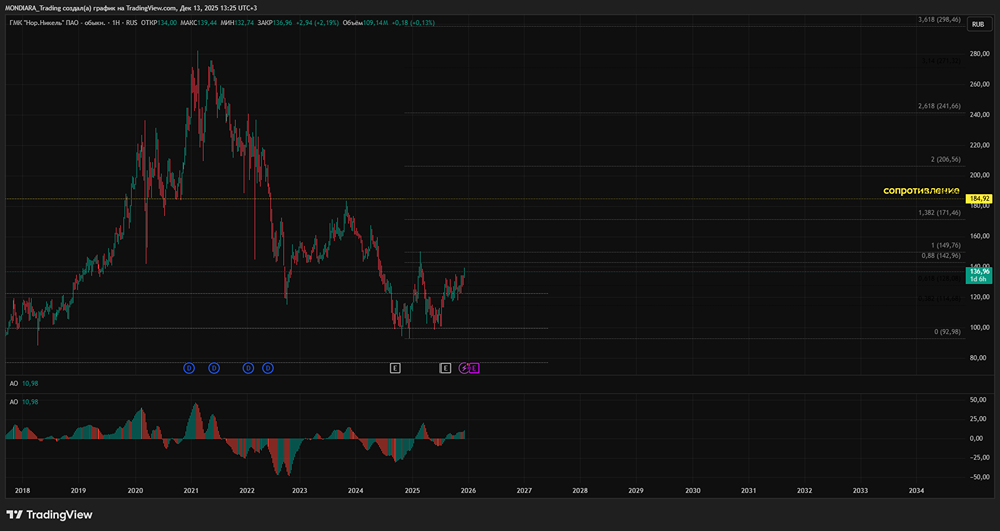Select the yellow сопротивление text label
The width and height of the screenshot is (1000, 531).
click(x=921, y=191)
